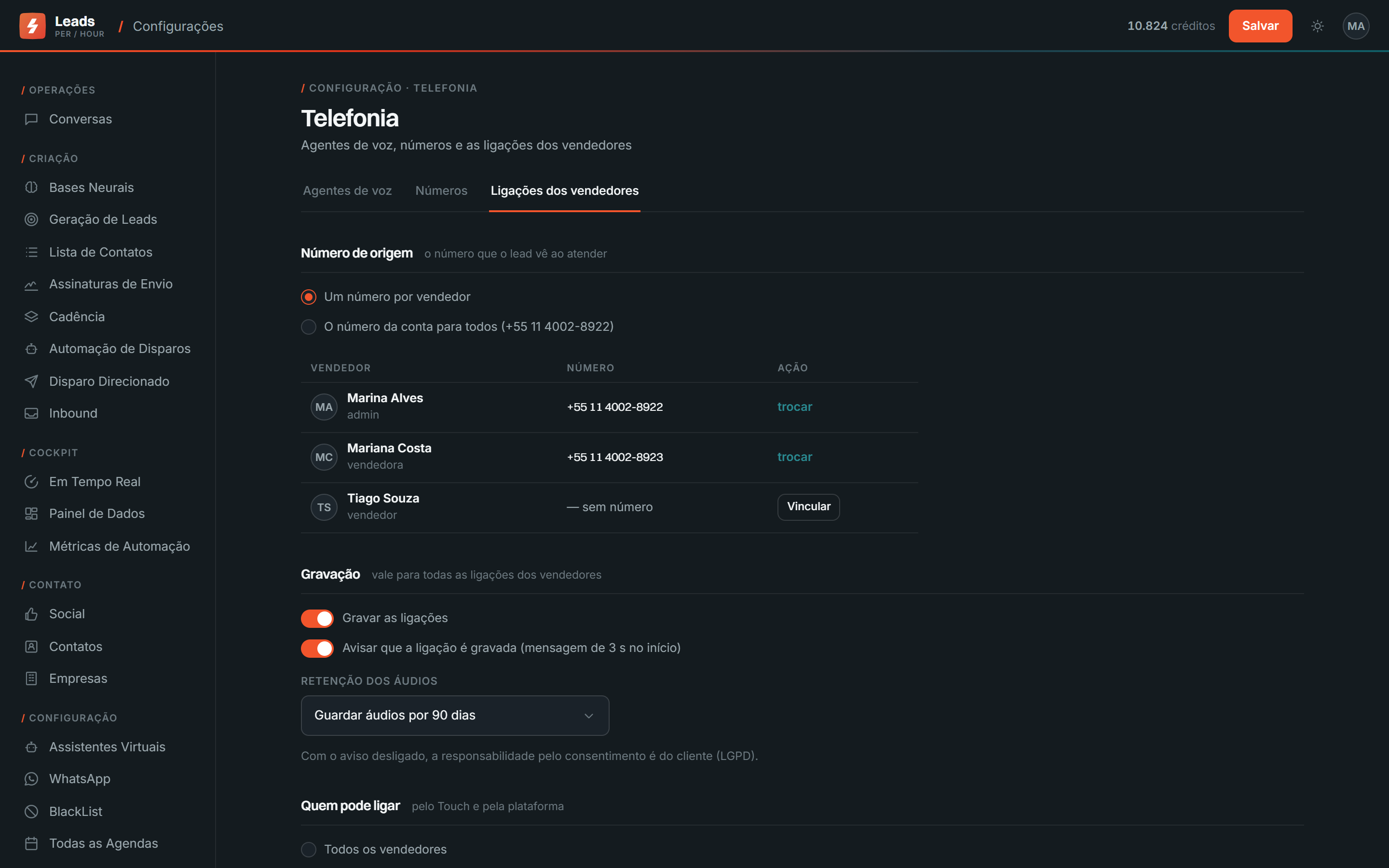This screenshot has height=868, width=1389.
Task: Click the Disparo Direcionado paper-plane icon
Action: 31,381
